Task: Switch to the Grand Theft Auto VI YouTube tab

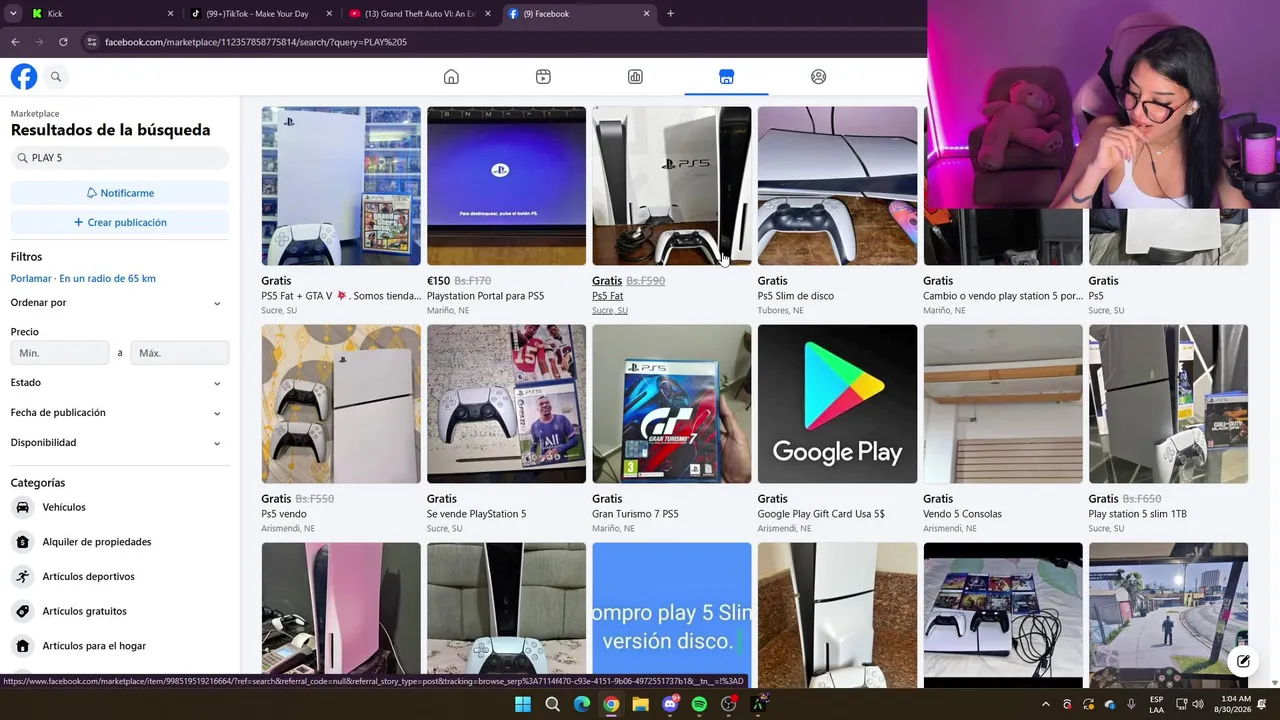Action: pos(420,14)
